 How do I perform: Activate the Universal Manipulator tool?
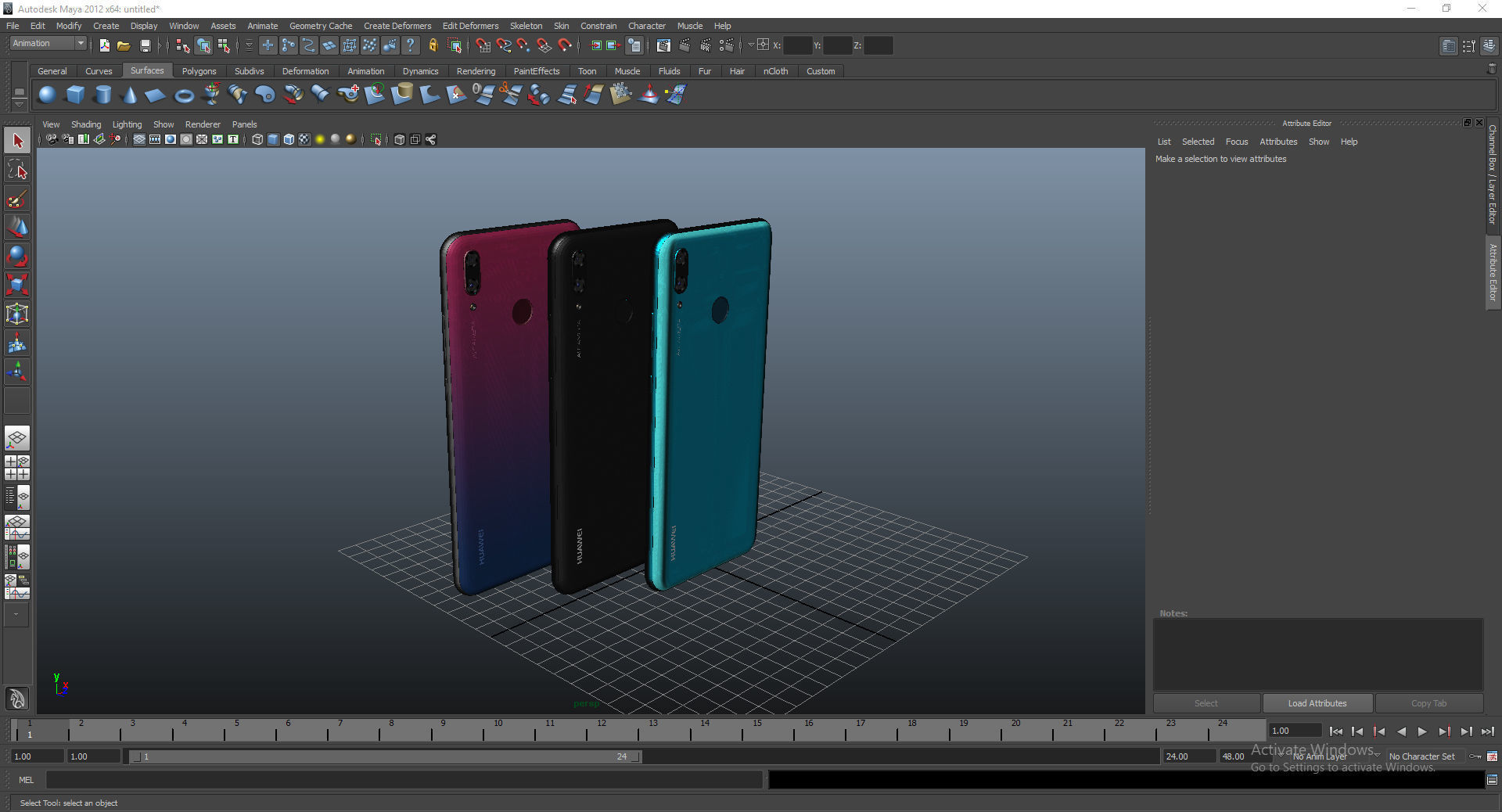click(17, 314)
